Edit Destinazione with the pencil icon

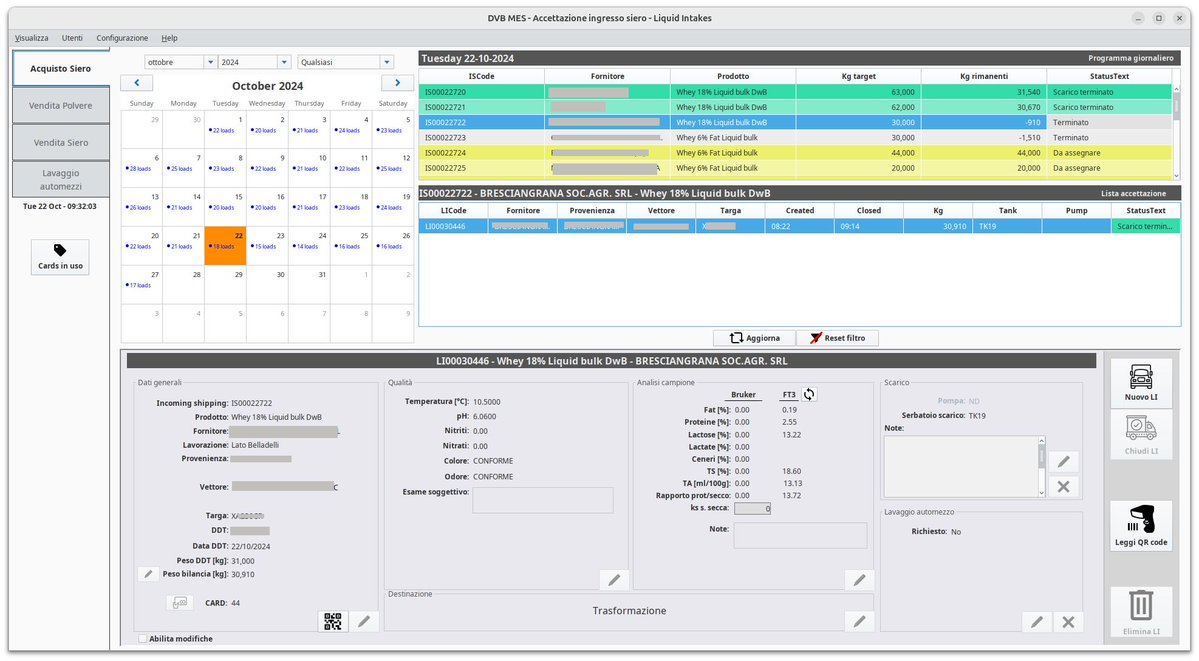[x=859, y=621]
